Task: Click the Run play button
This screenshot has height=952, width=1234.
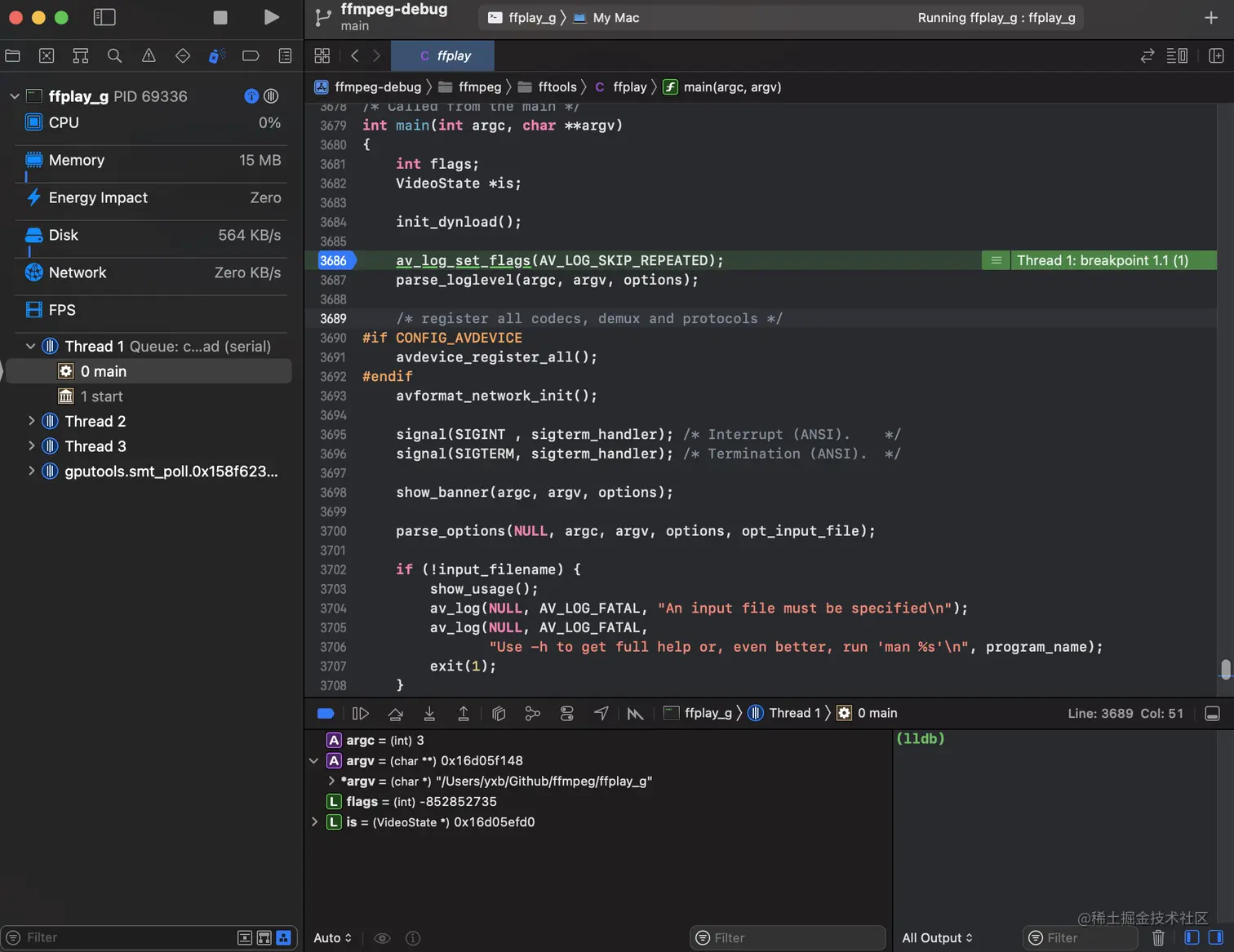Action: tap(272, 17)
